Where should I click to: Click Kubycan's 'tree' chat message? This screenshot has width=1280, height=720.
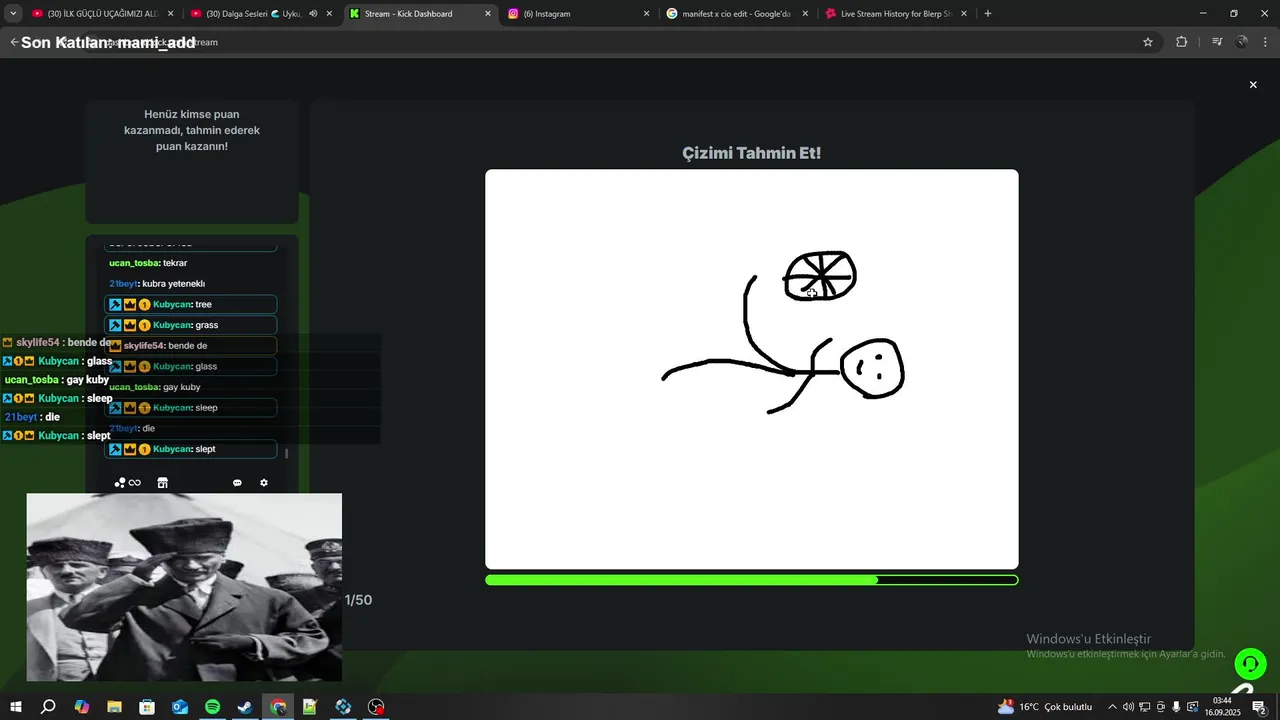pyautogui.click(x=191, y=304)
